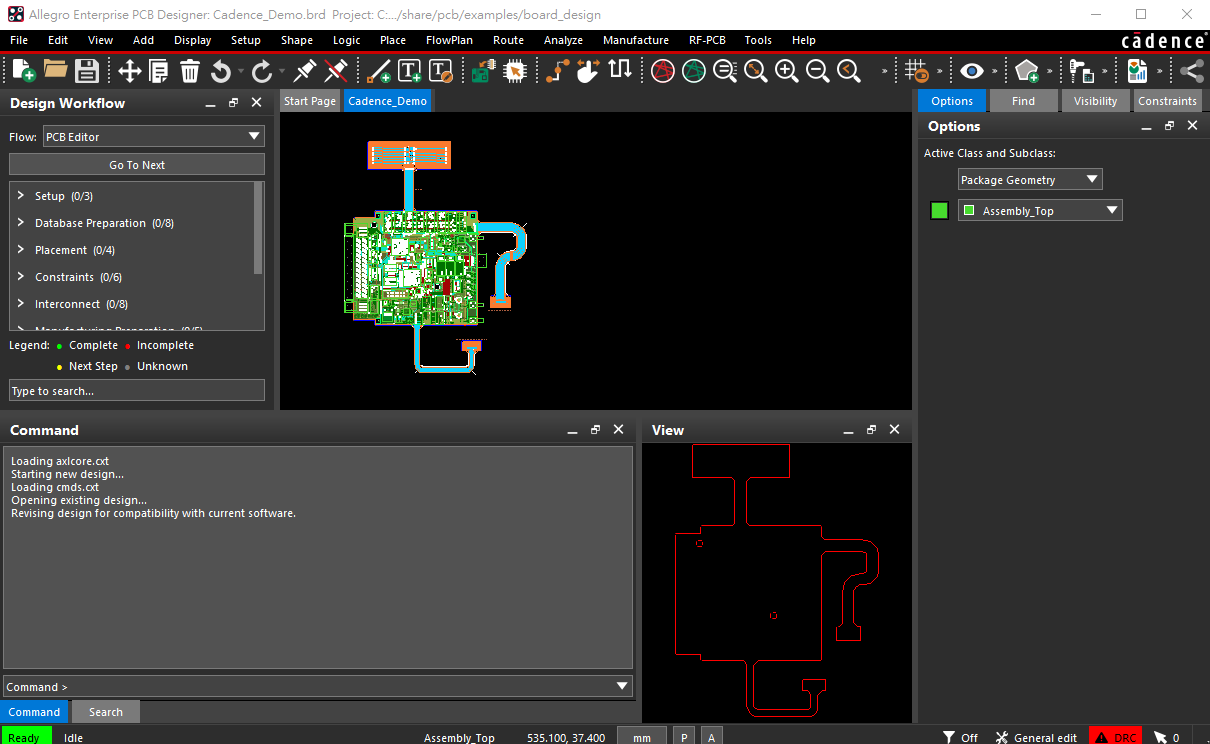
Task: Click the Go To Next button
Action: click(137, 165)
